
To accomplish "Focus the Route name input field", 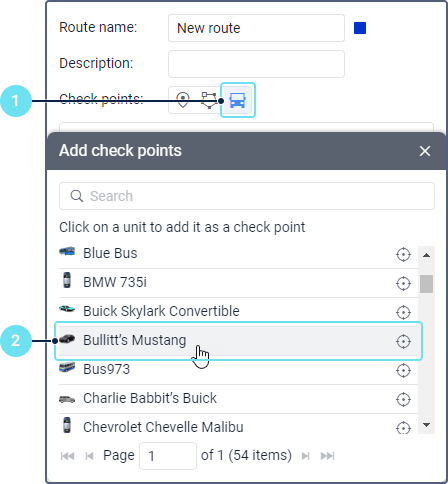I will (256, 28).
